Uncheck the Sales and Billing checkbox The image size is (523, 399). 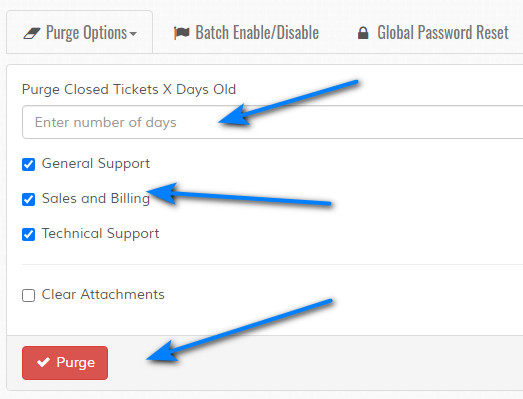click(28, 199)
